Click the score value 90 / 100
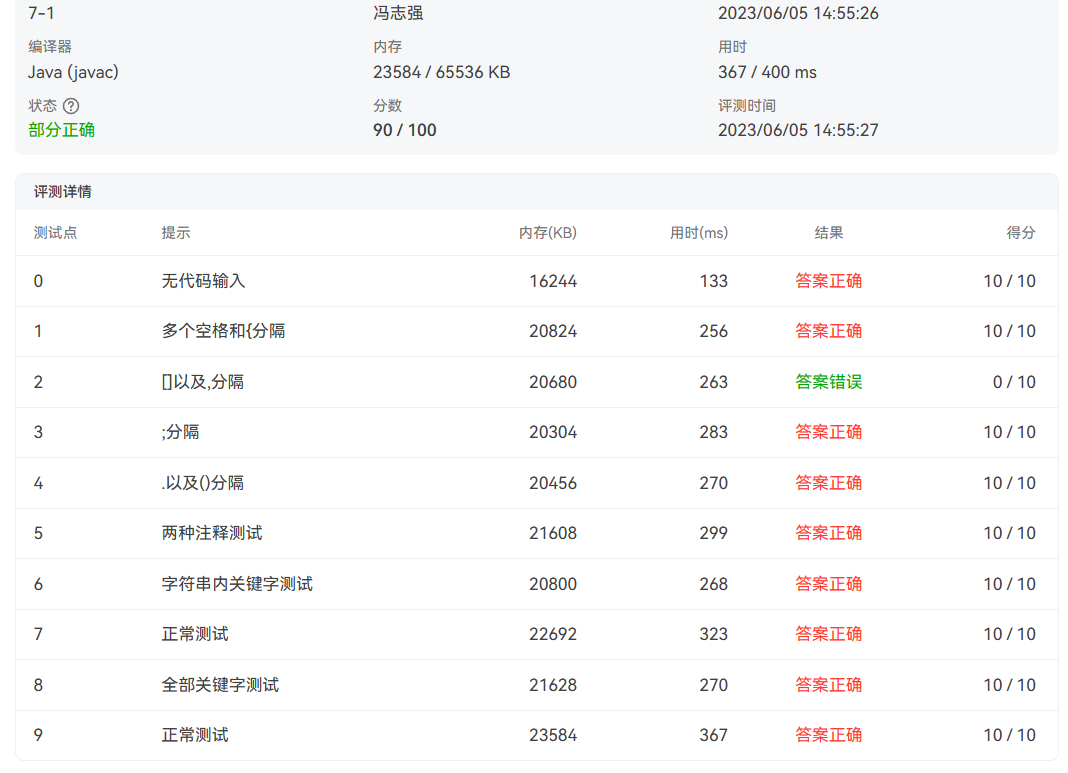 click(x=405, y=130)
